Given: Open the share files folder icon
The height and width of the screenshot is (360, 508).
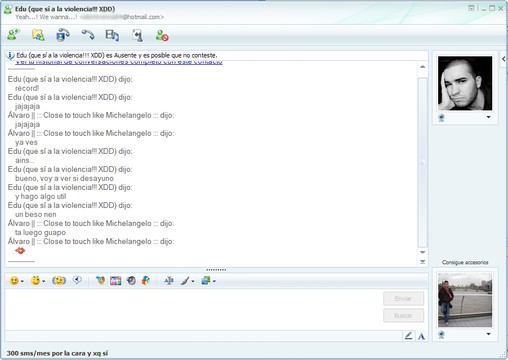Looking at the screenshot, I should click(38, 35).
